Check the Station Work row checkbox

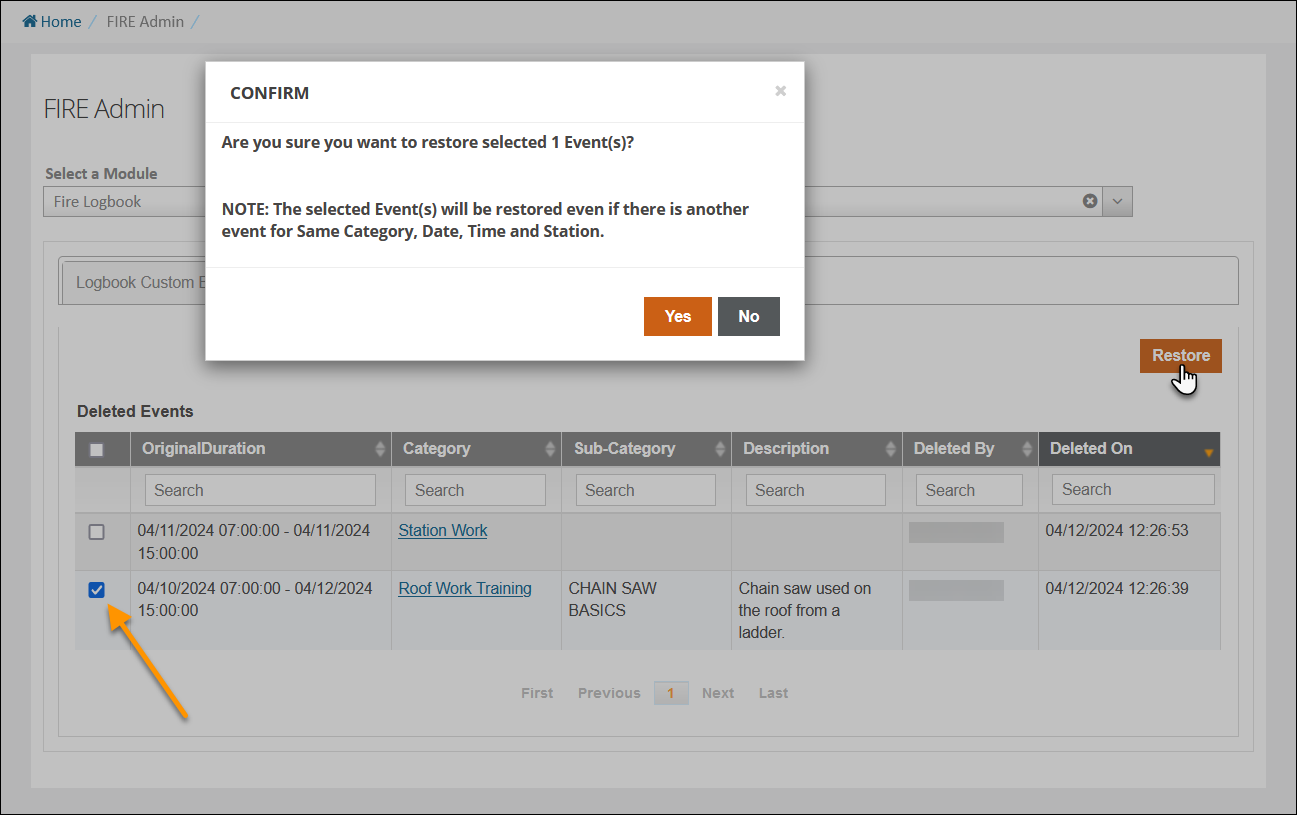pos(97,532)
